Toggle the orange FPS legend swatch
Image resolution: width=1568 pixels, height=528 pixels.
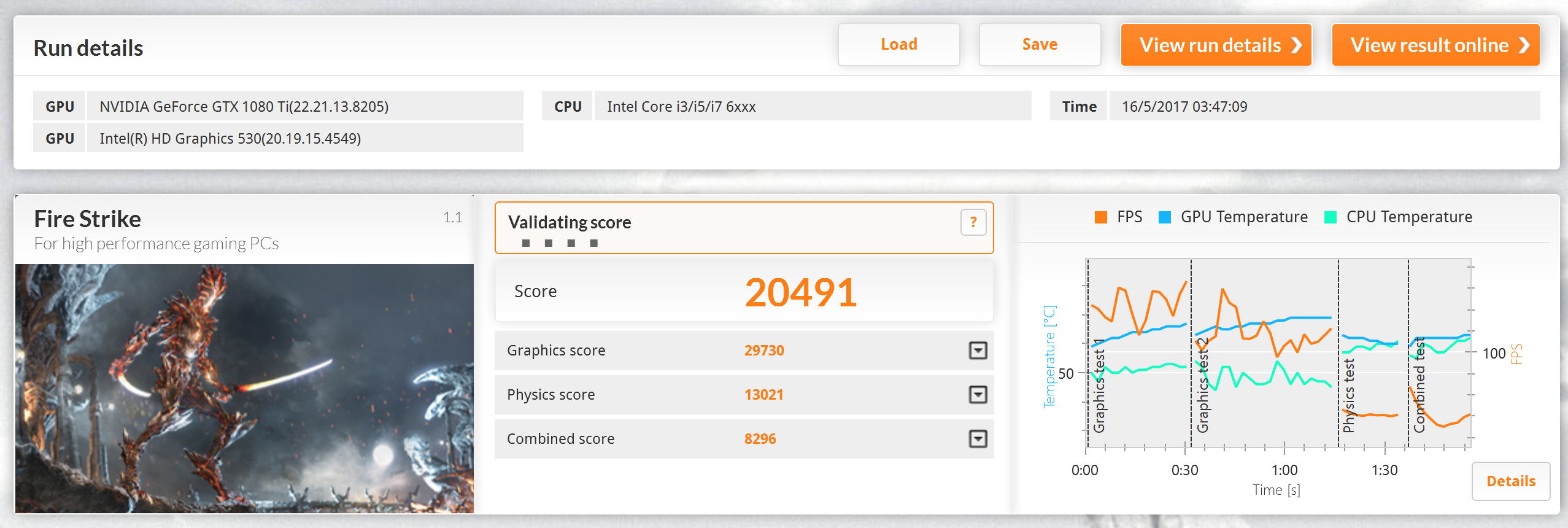[1101, 217]
